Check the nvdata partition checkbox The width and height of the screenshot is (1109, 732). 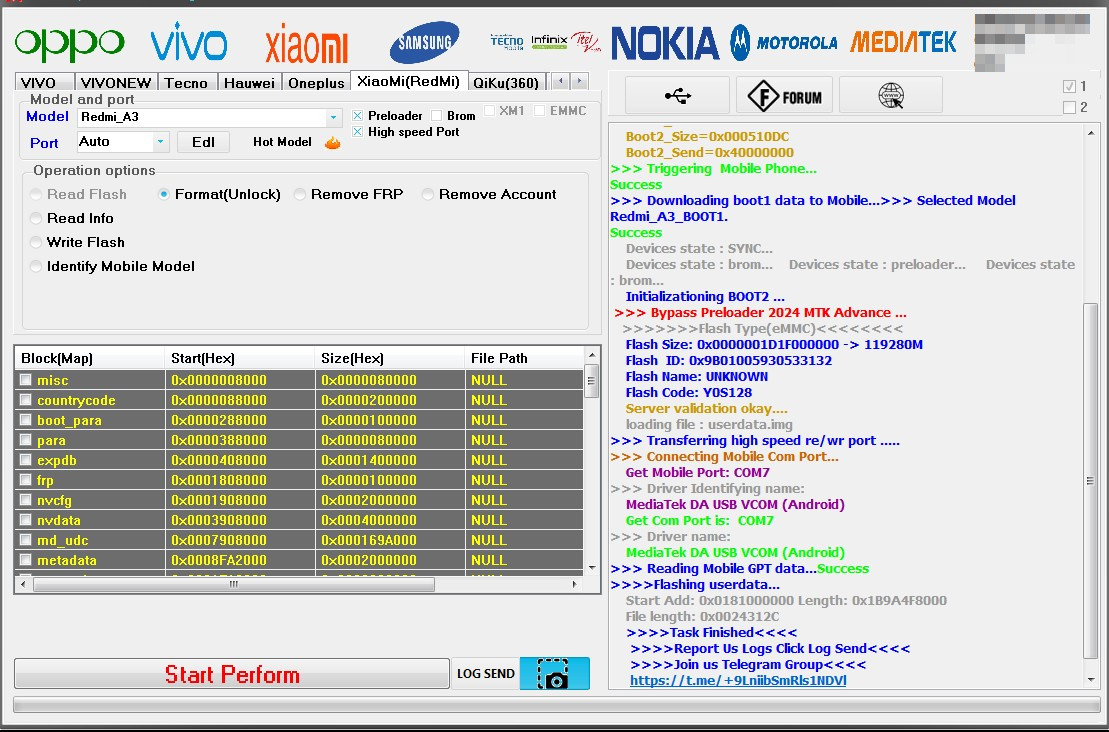25,520
